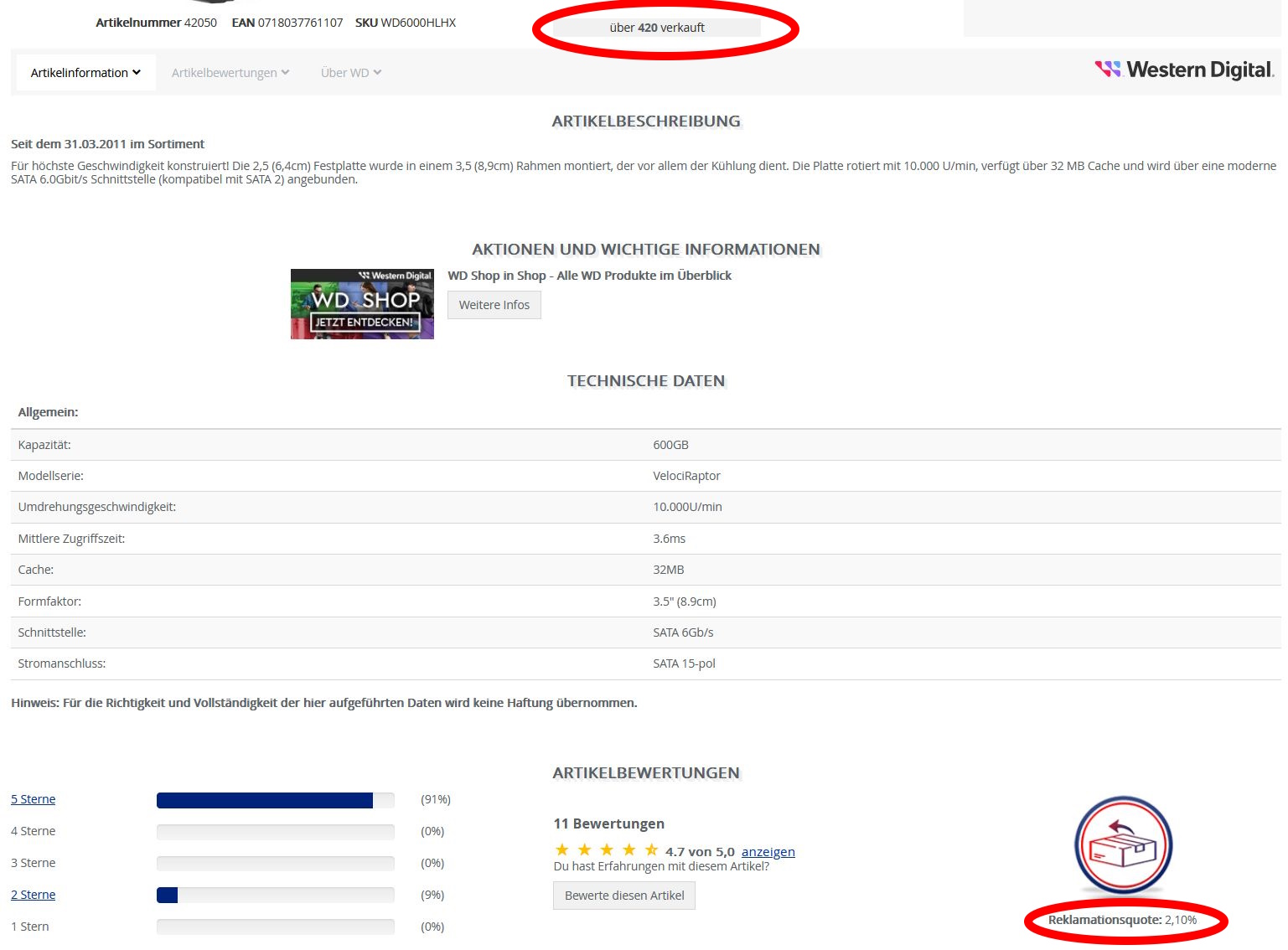Click the 2 Sterne rating bar
Screen dimensions: 1288x950
[276, 896]
